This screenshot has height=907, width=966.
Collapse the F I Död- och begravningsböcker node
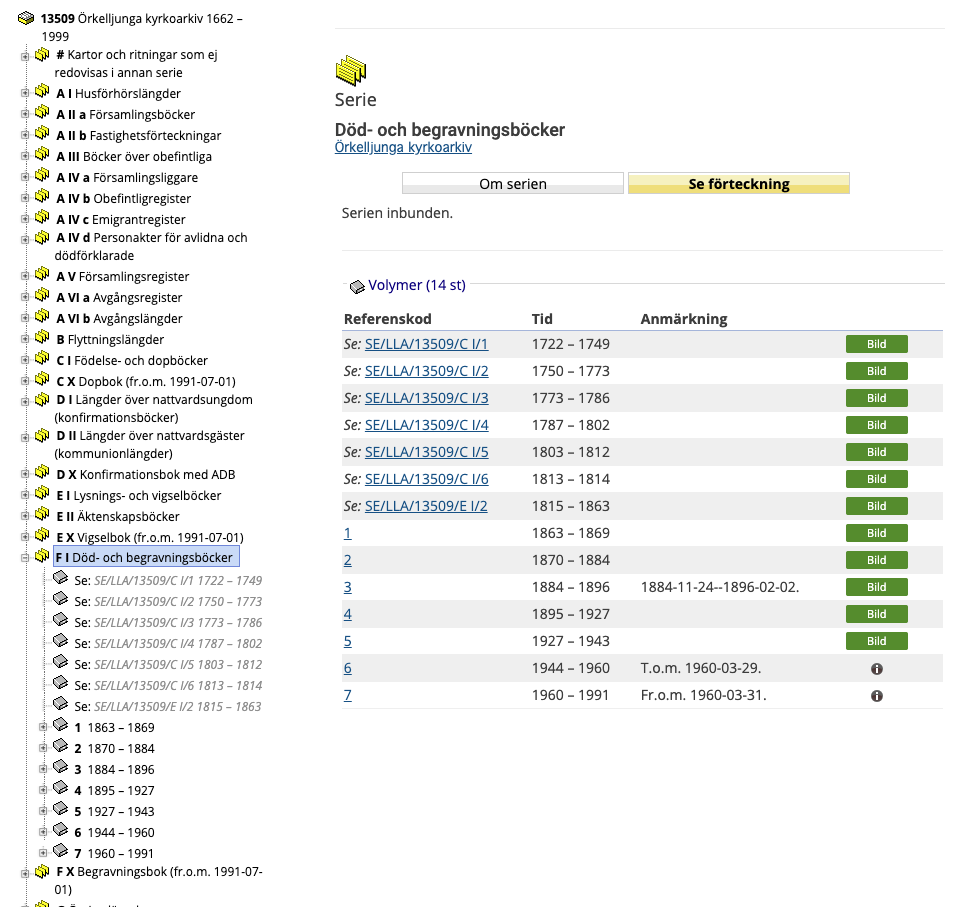pyautogui.click(x=25, y=558)
